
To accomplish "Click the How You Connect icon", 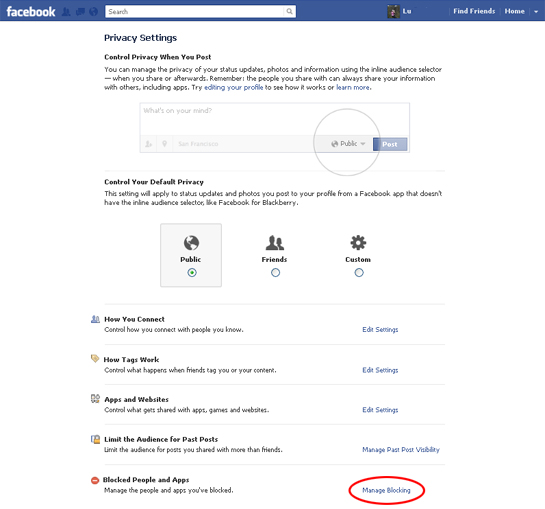I will pyautogui.click(x=95, y=319).
